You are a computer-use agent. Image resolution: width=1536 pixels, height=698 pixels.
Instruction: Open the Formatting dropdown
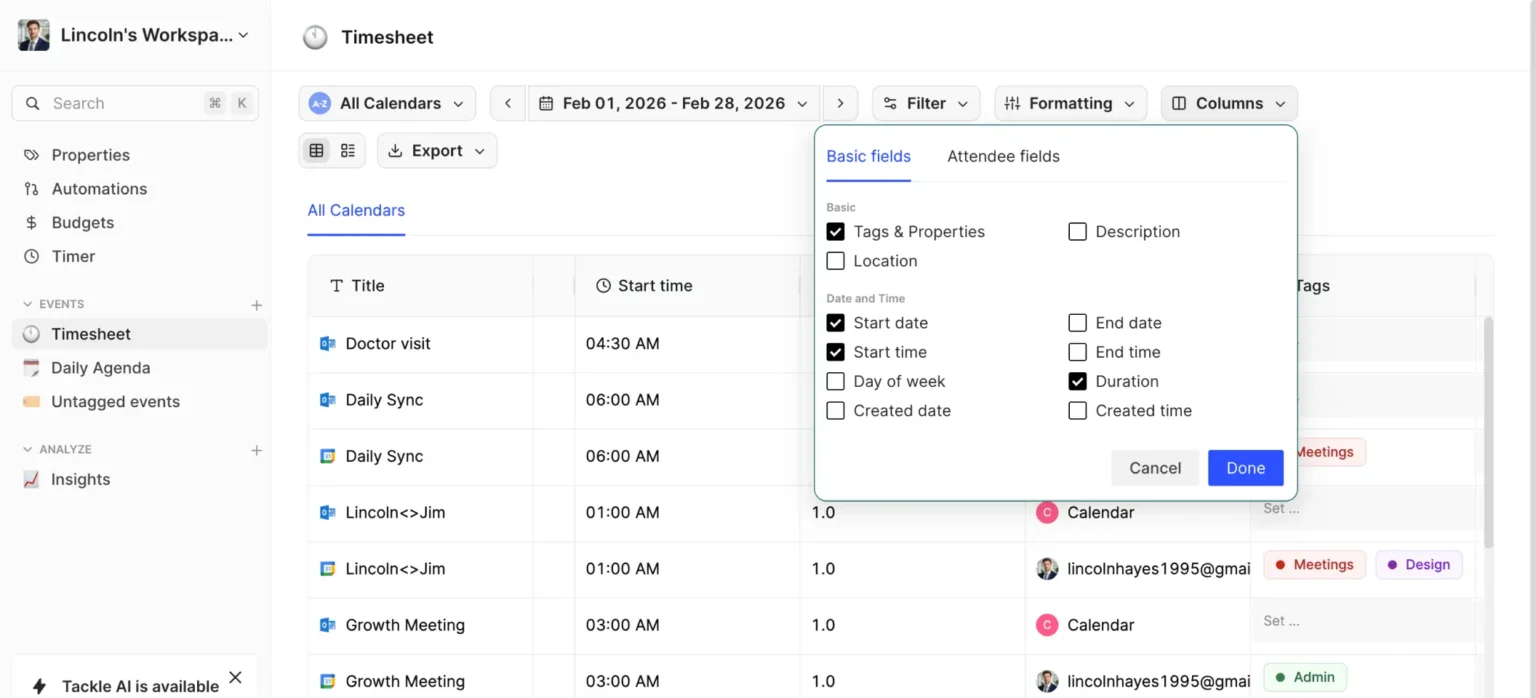[x=1070, y=103]
